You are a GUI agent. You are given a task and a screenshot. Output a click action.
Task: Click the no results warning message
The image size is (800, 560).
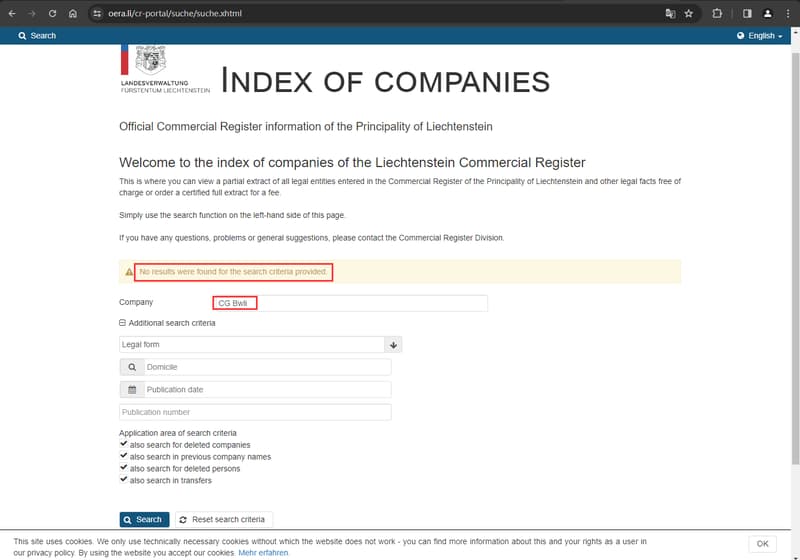233,272
